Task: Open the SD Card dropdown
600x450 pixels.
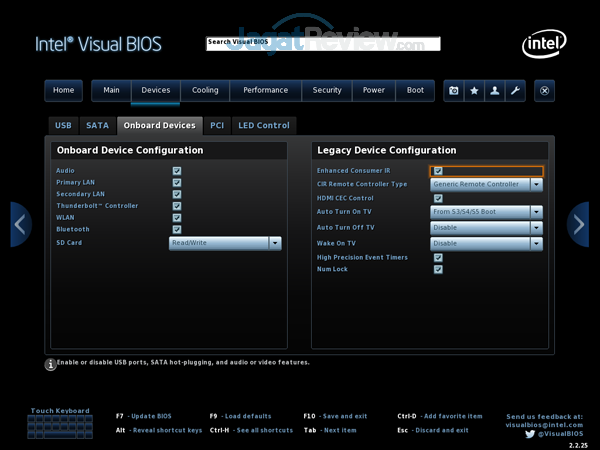Action: click(225, 243)
